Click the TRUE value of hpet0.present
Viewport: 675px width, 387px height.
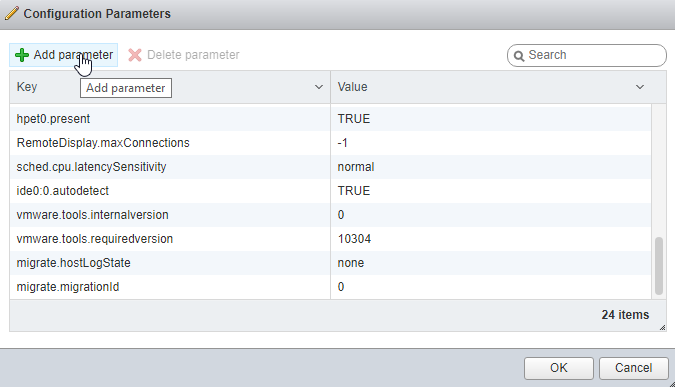(353, 119)
